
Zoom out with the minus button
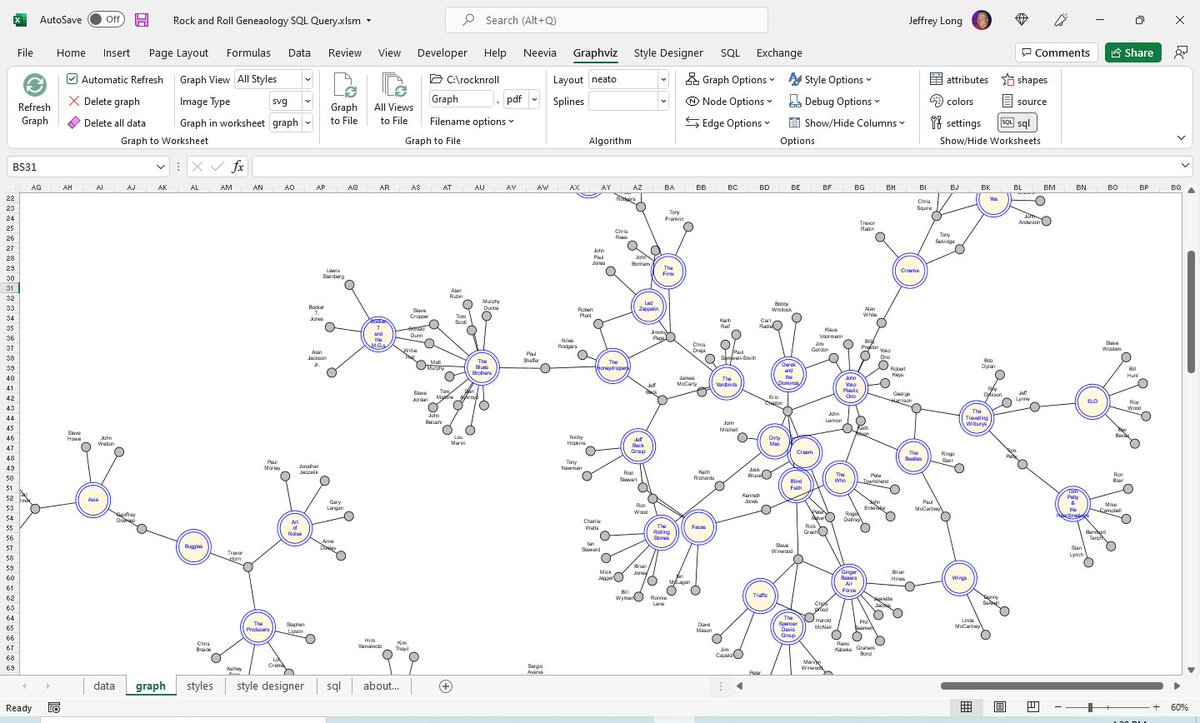1056,707
